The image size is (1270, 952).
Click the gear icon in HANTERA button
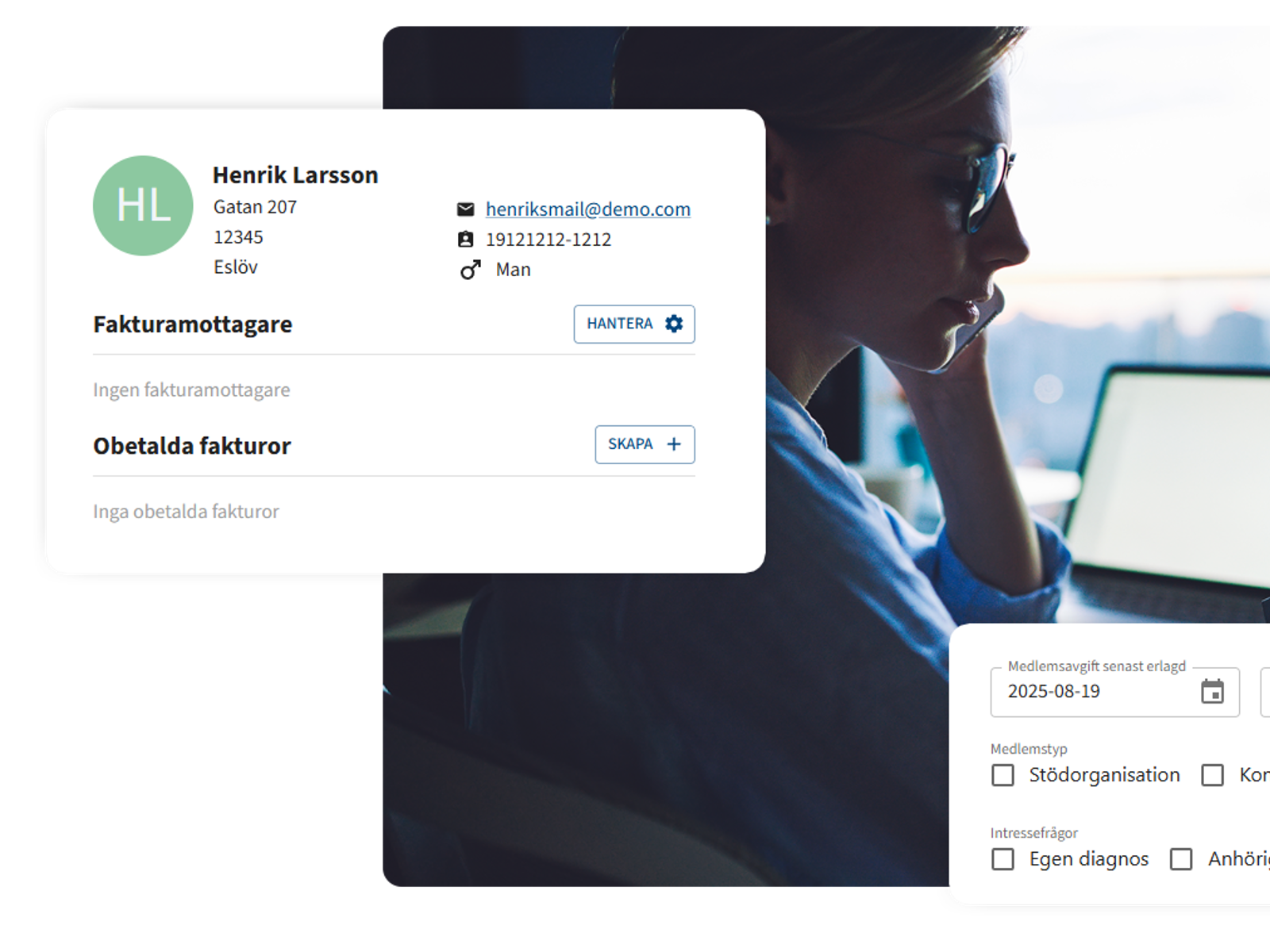(674, 324)
